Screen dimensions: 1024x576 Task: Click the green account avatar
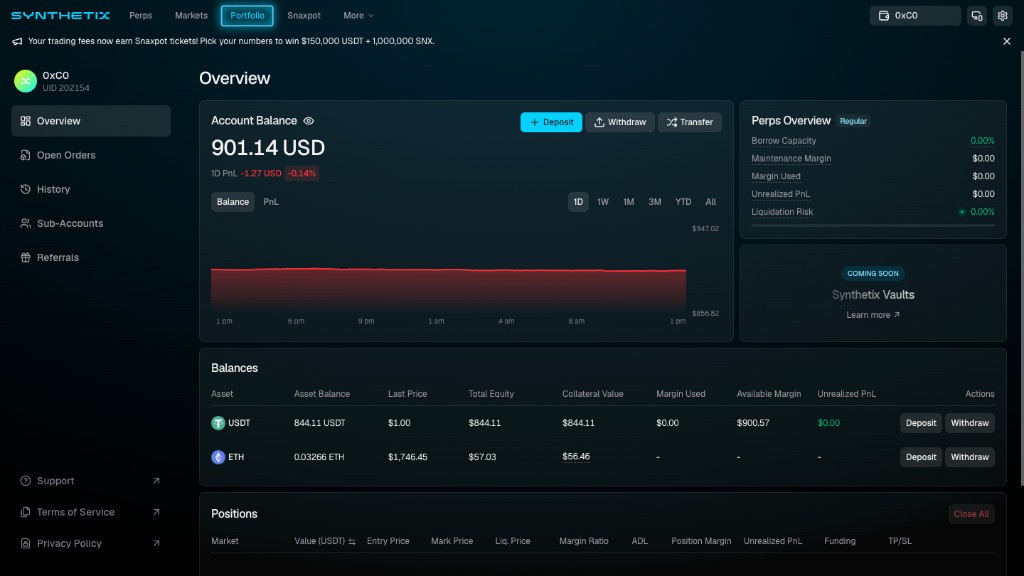pos(25,81)
